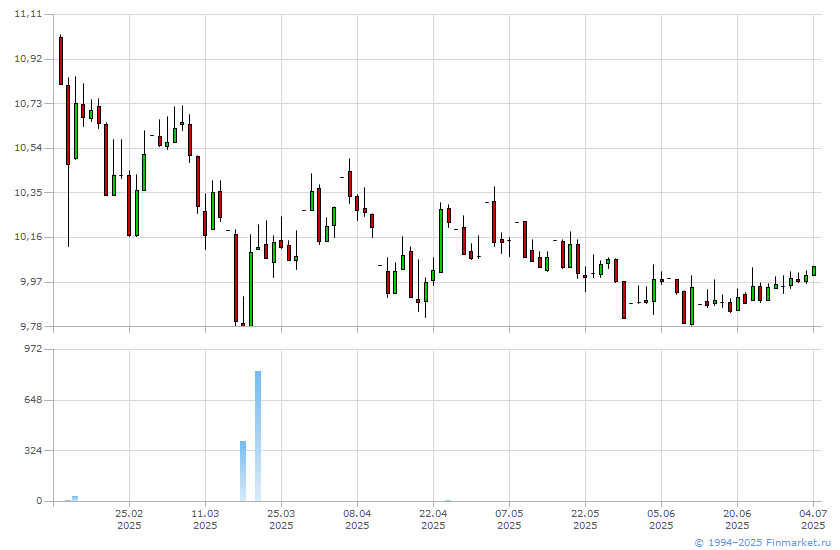Click the date label 07.05 2025
The width and height of the screenshot is (840, 550).
[x=509, y=519]
